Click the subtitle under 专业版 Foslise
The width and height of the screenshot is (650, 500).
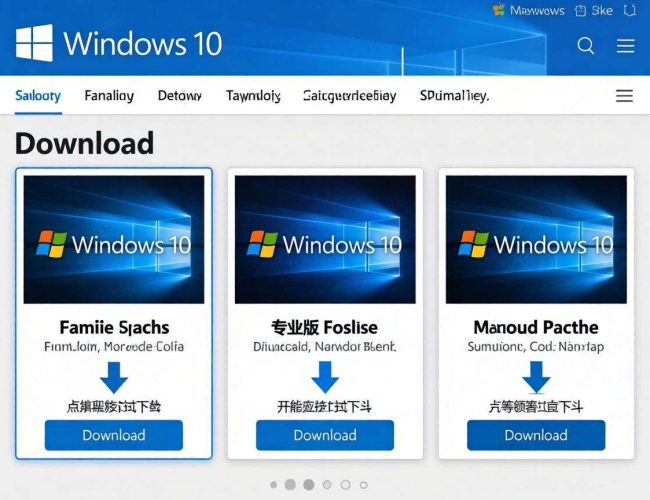pos(325,347)
